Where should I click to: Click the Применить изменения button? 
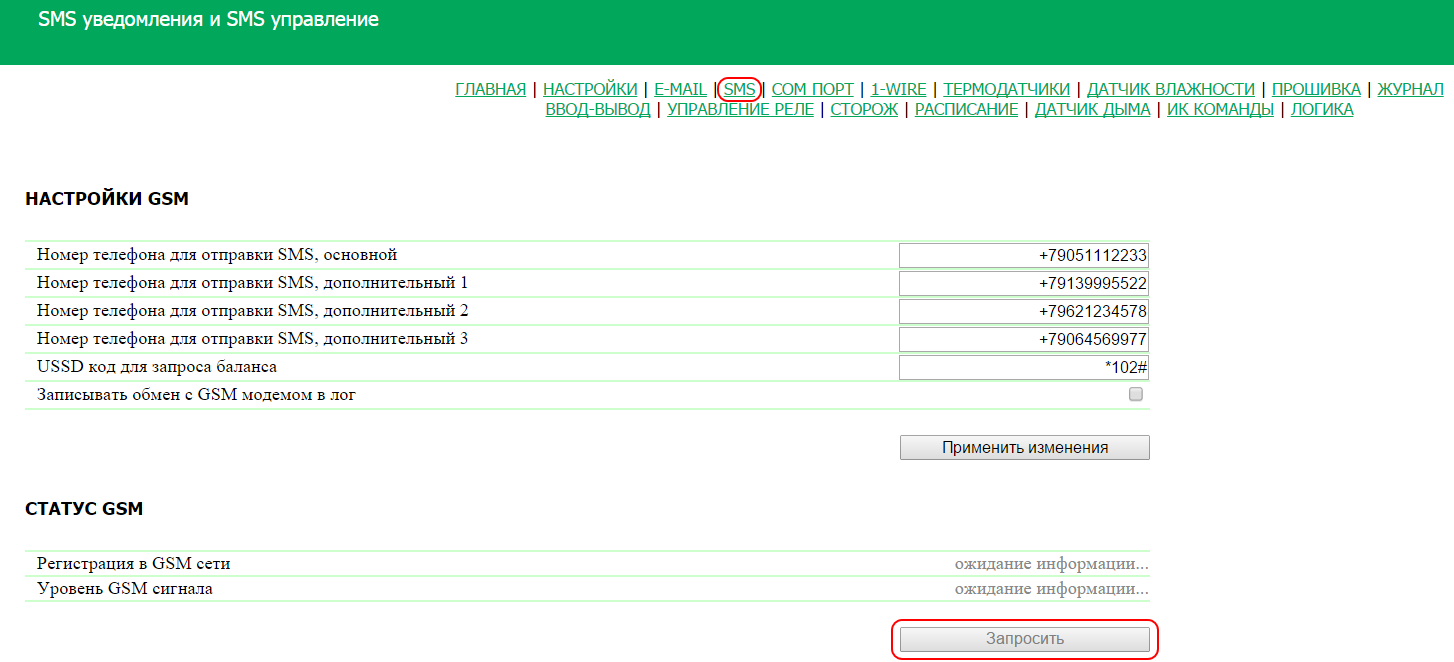(x=1024, y=448)
